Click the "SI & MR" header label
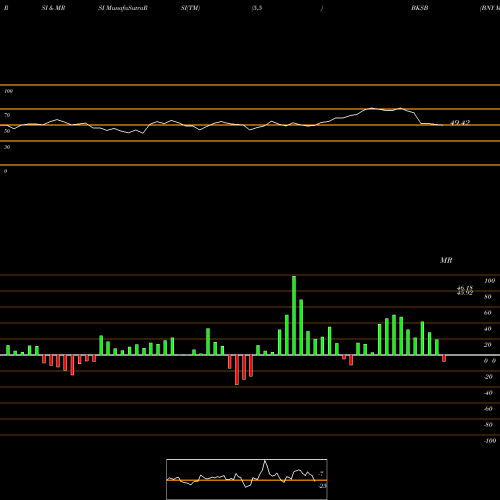The height and width of the screenshot is (500, 500). (53, 8)
